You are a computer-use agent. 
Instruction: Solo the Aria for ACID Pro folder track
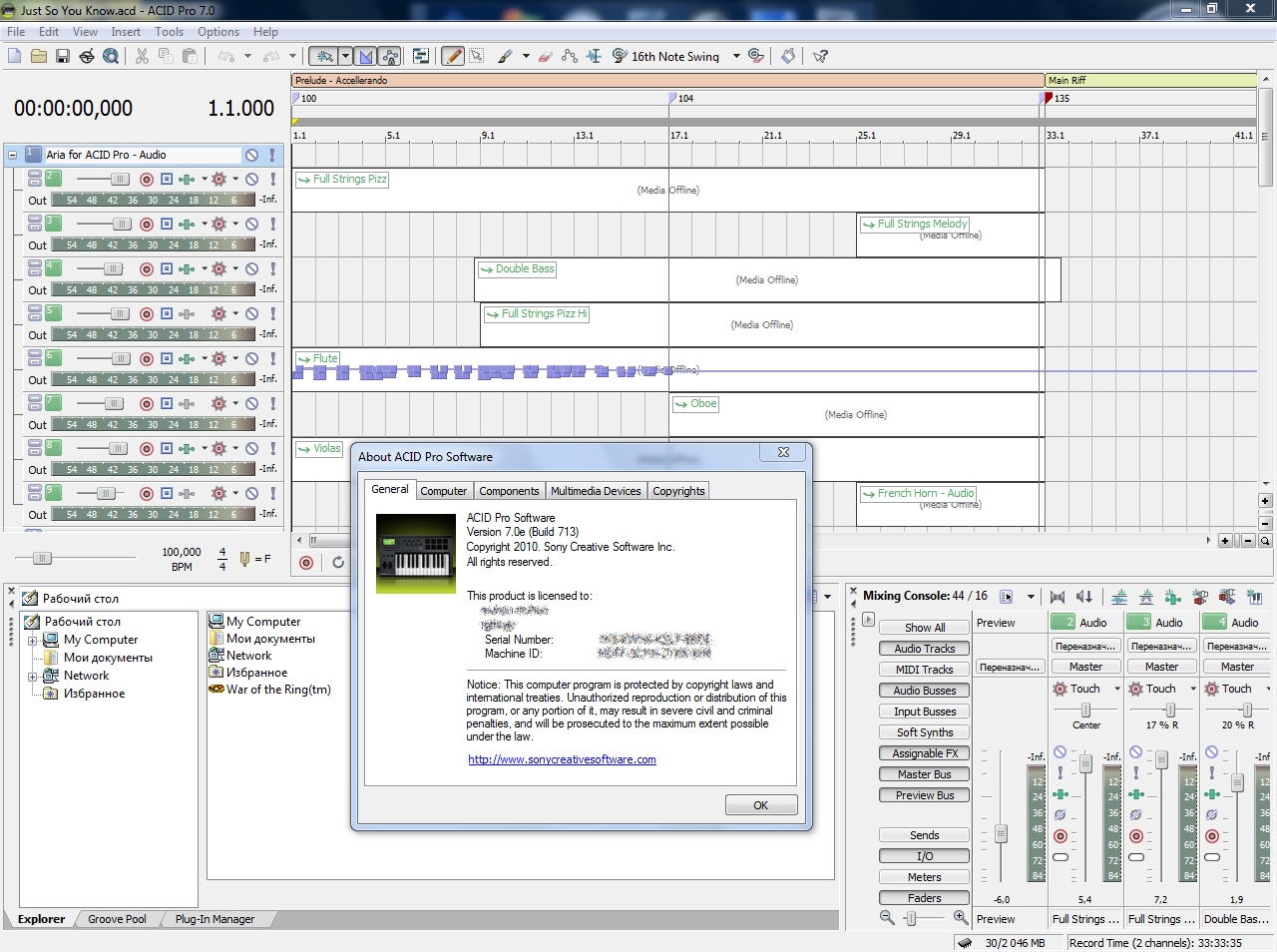click(272, 155)
